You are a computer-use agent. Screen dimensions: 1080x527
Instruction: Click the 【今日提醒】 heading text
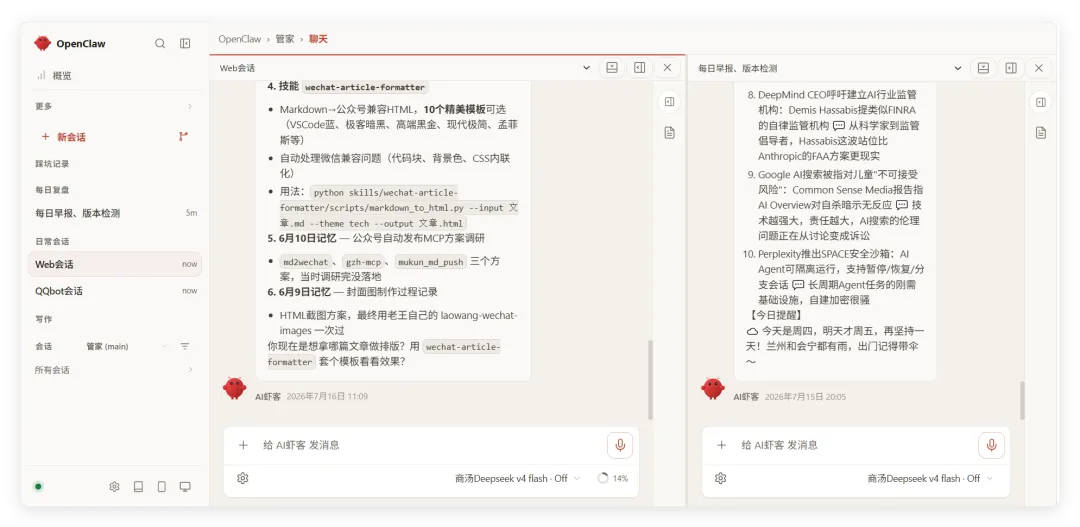(775, 315)
